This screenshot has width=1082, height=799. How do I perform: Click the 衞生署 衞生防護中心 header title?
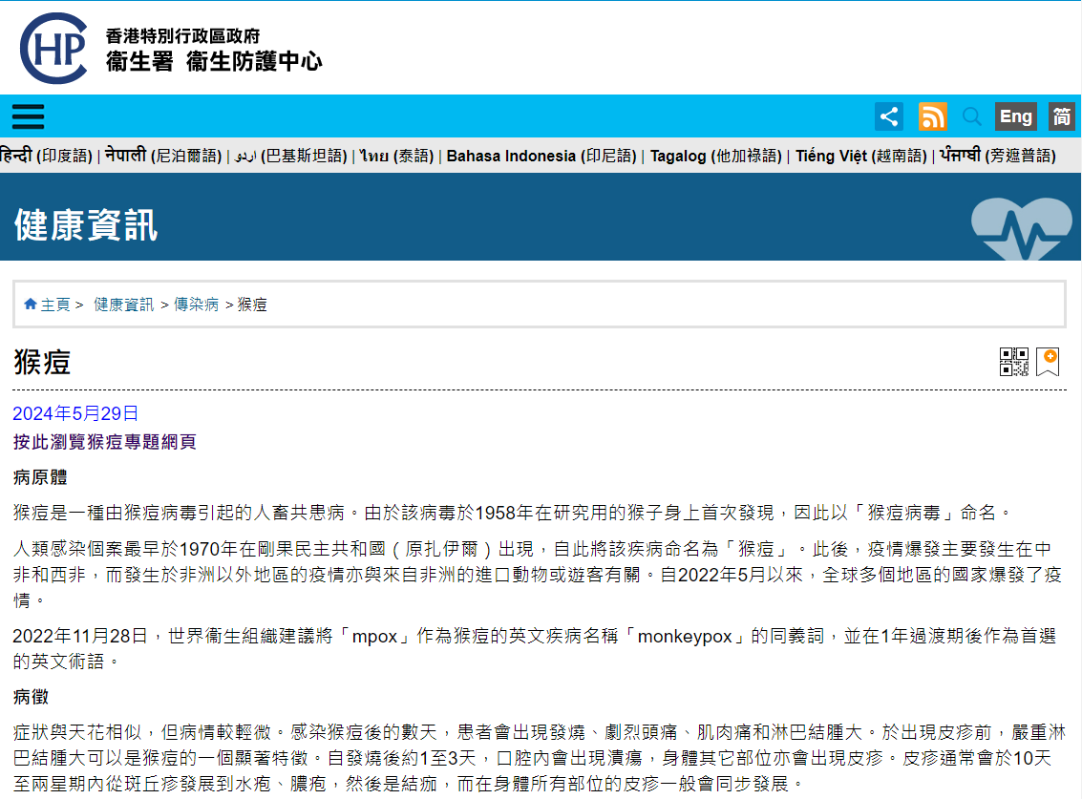click(214, 61)
